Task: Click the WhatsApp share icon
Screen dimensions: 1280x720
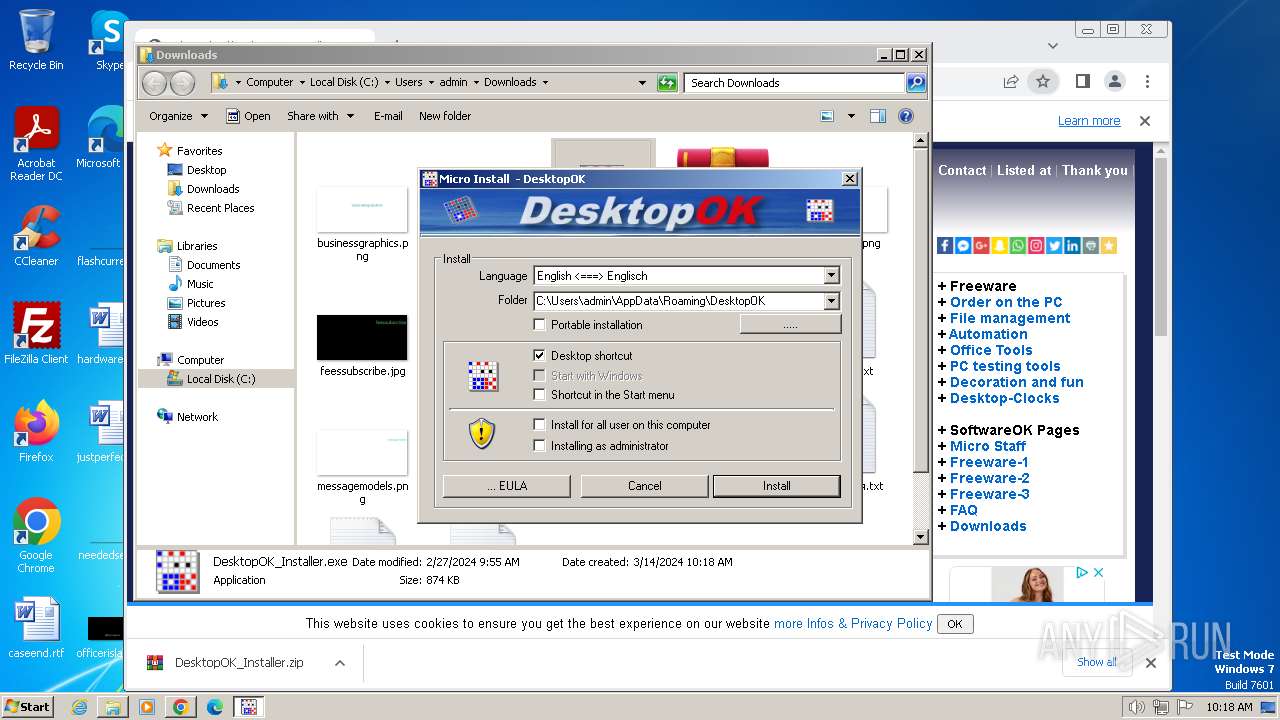Action: point(1017,245)
